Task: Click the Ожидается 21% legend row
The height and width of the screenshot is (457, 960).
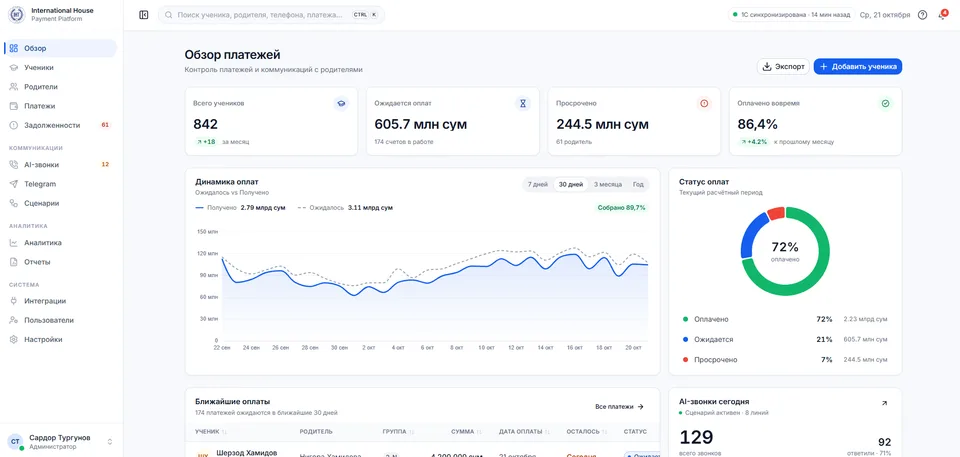Action: click(x=785, y=339)
